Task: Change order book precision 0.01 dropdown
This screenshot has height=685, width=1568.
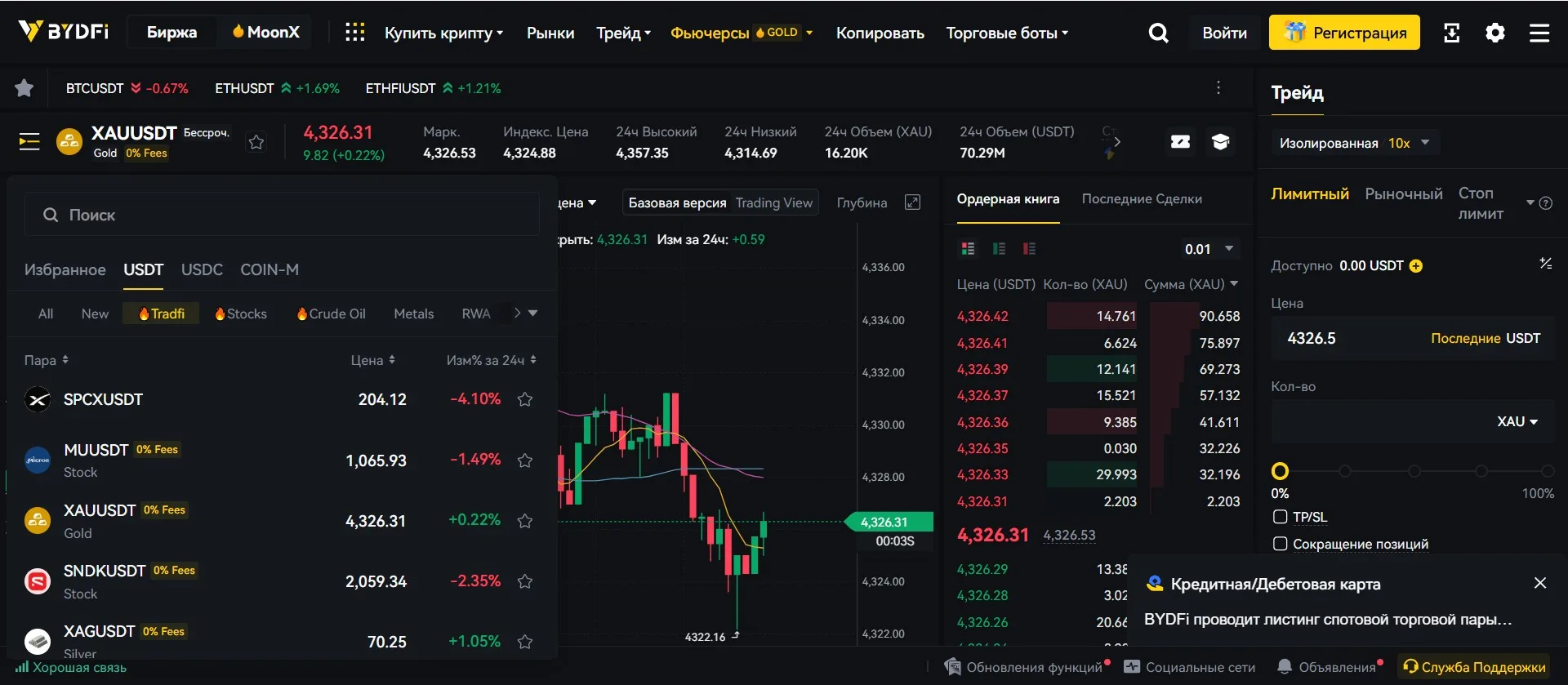Action: [x=1209, y=249]
